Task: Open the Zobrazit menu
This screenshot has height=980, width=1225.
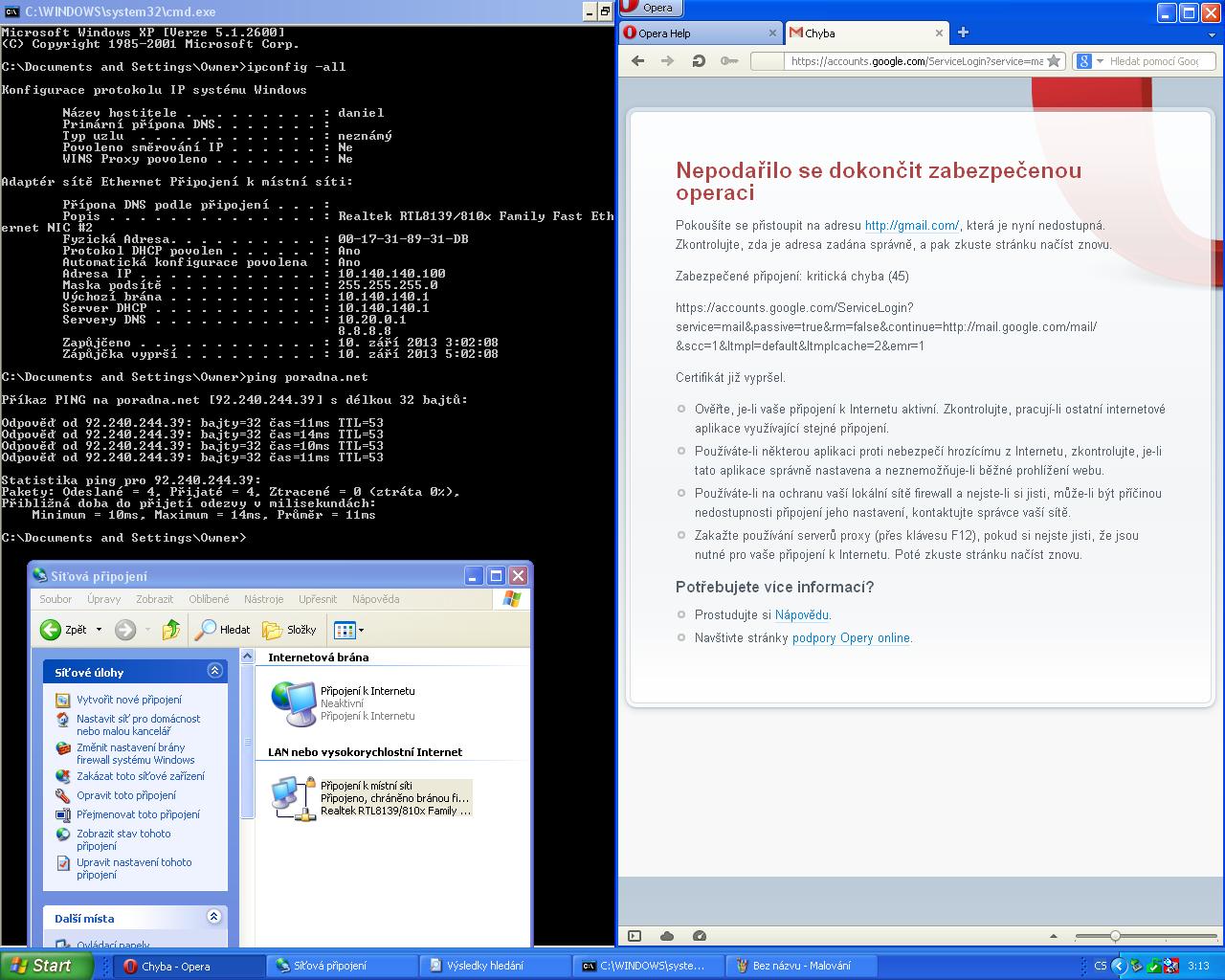Action: (x=155, y=599)
